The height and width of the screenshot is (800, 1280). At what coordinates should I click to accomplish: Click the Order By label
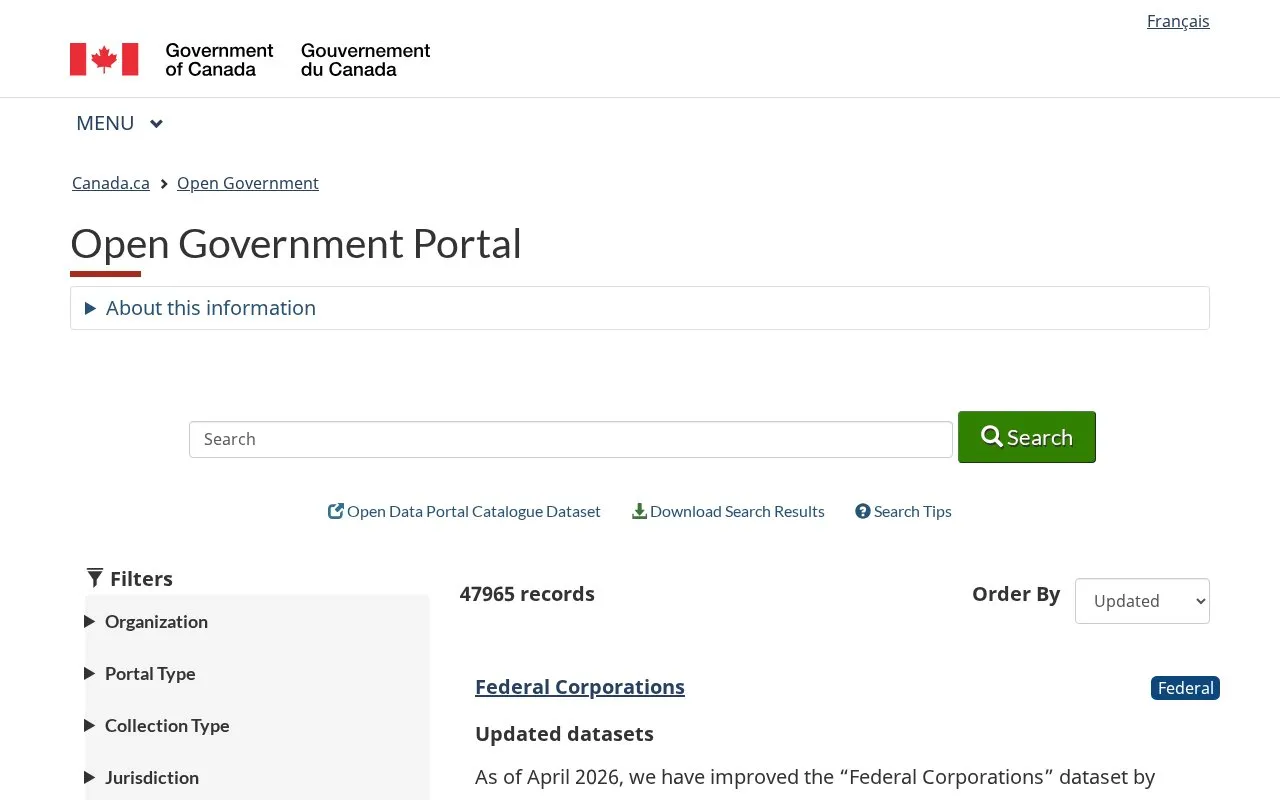(x=1016, y=594)
